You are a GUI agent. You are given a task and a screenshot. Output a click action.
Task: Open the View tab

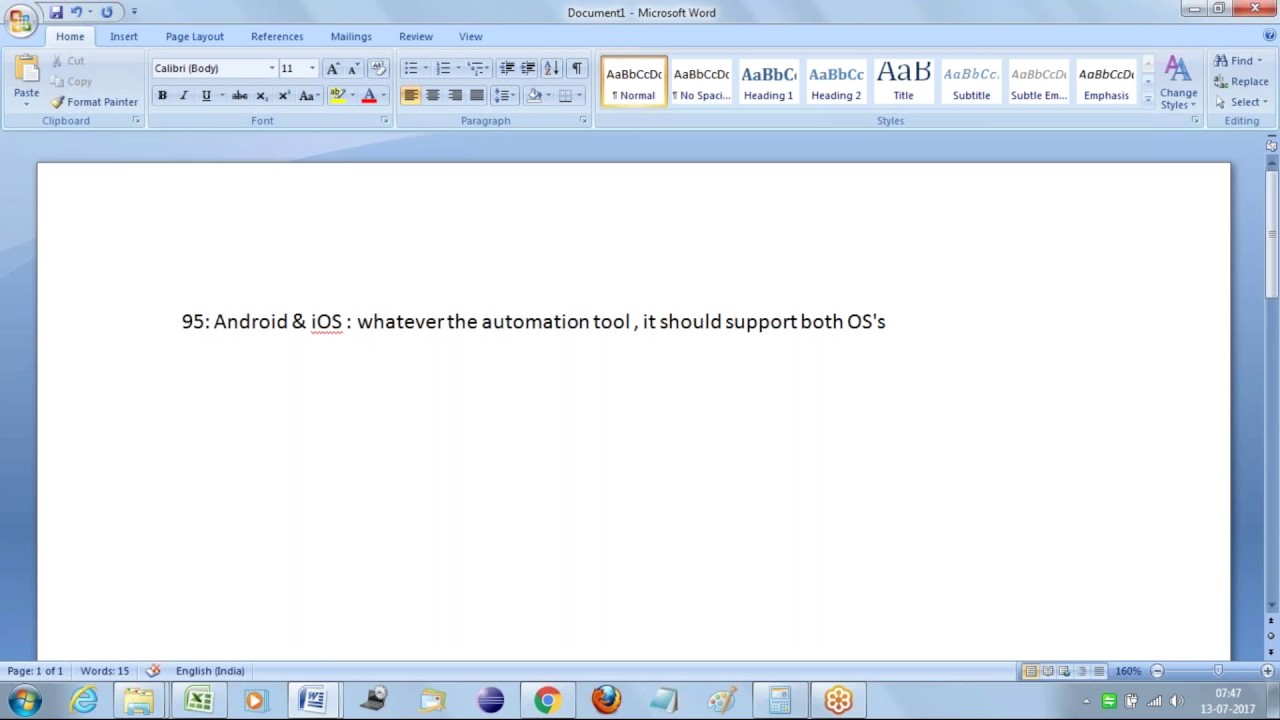coord(471,36)
